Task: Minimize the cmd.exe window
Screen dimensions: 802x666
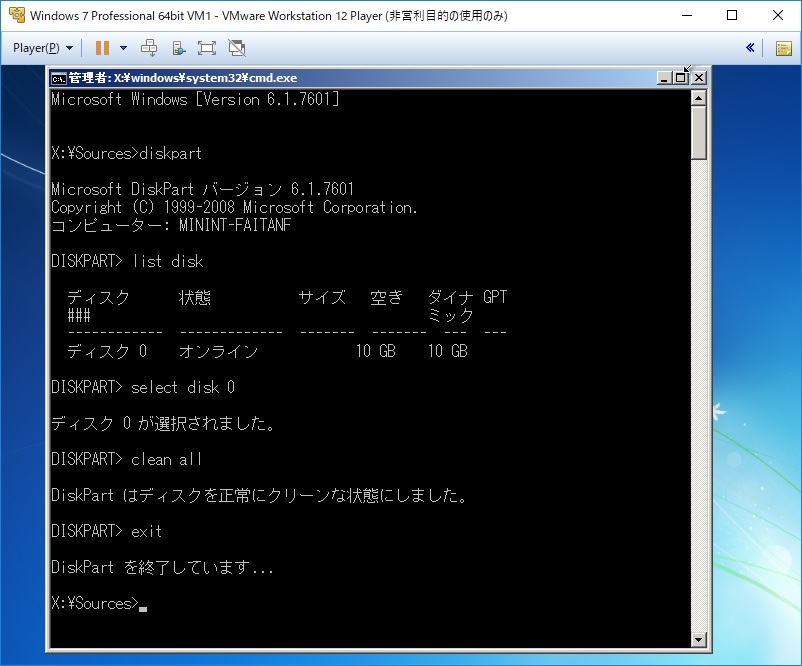Action: pos(664,78)
